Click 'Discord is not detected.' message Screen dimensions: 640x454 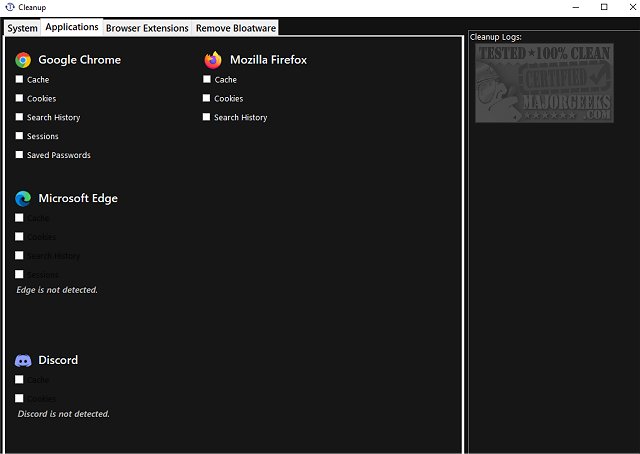coord(64,414)
